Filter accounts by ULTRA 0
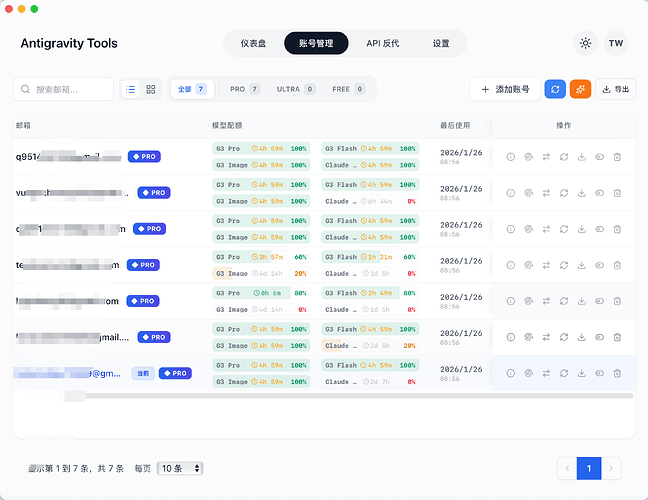Image resolution: width=648 pixels, height=500 pixels. [x=296, y=89]
